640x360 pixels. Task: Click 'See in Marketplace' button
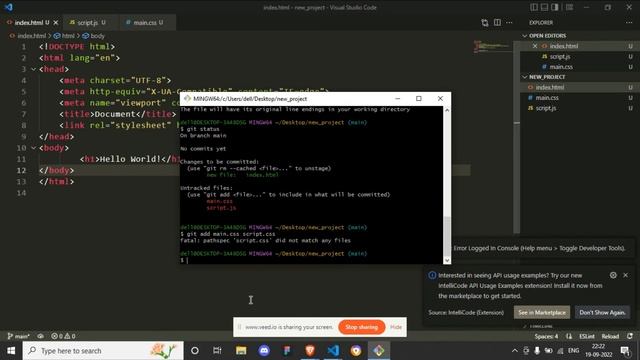click(x=542, y=312)
